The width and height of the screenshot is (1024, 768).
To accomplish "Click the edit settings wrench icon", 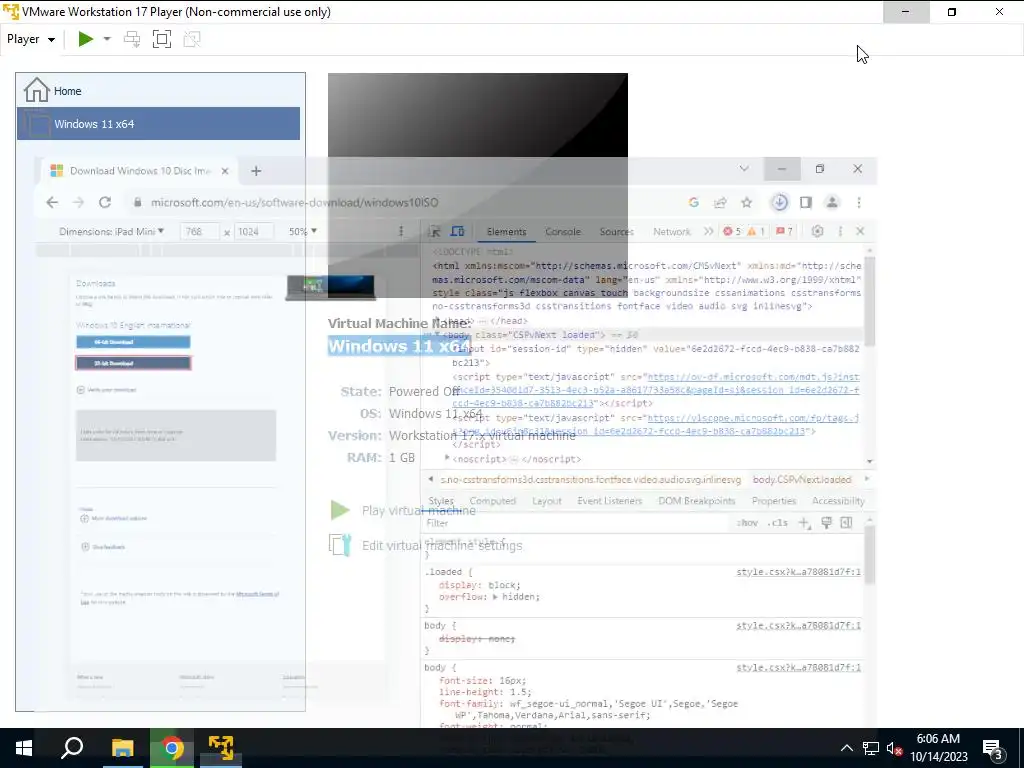I will click(340, 545).
